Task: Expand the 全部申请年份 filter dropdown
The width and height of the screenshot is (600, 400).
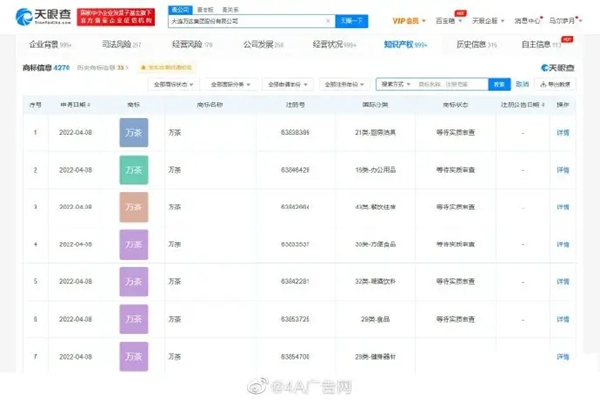Action: tap(287, 84)
